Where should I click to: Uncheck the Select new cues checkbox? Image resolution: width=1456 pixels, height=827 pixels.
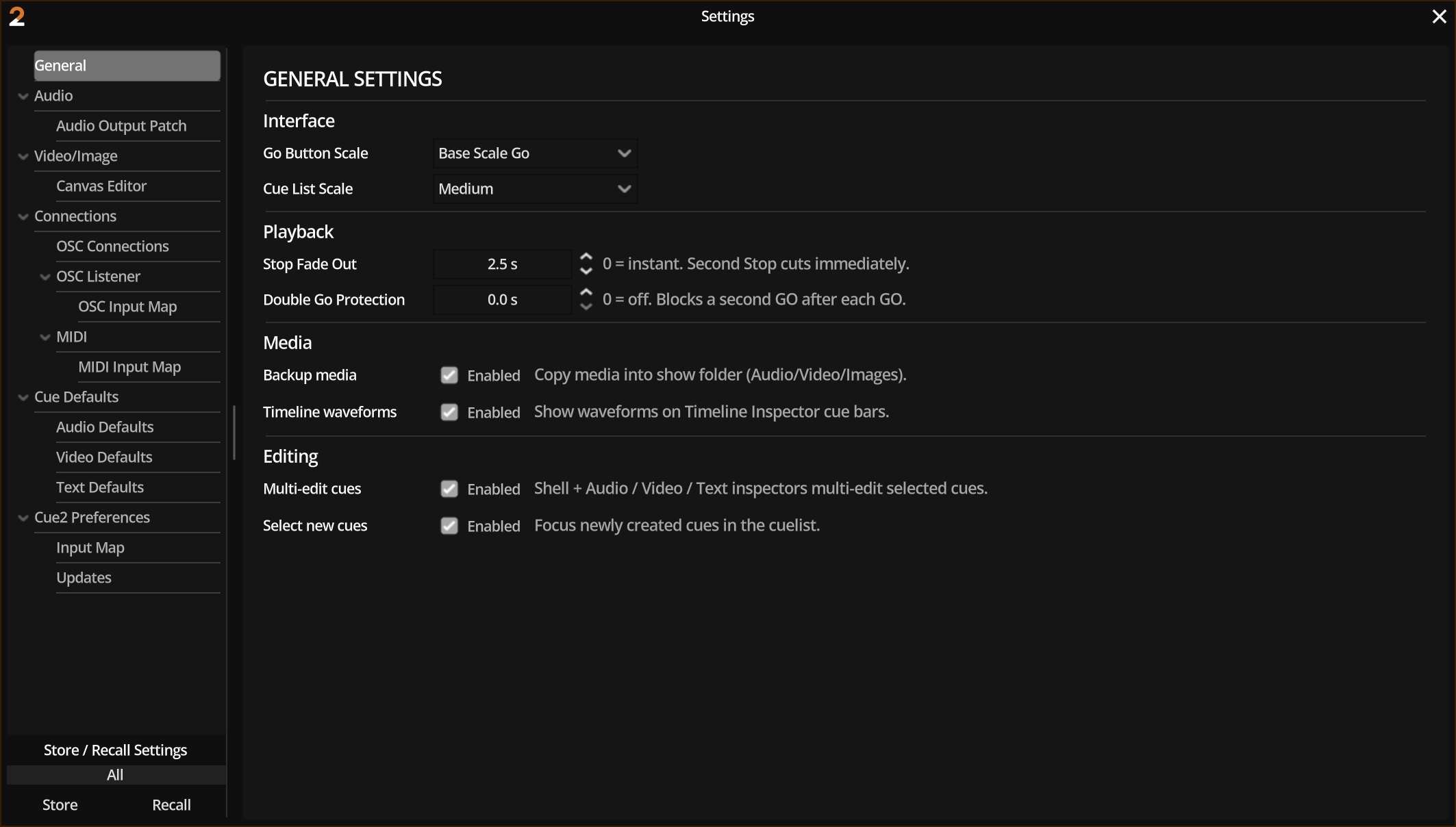tap(449, 526)
